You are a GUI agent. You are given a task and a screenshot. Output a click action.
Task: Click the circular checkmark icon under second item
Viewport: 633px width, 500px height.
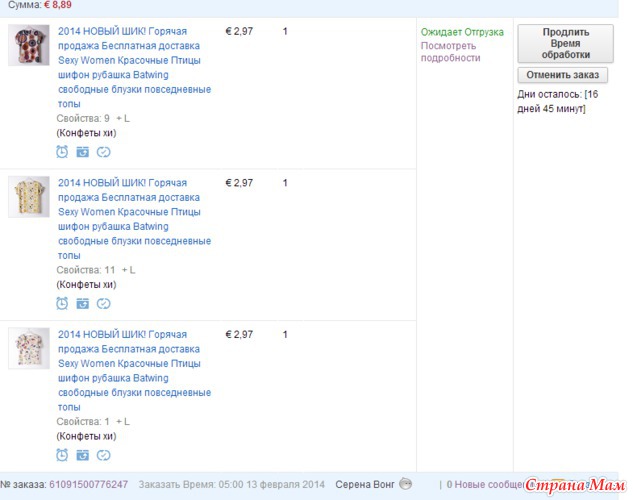point(103,304)
